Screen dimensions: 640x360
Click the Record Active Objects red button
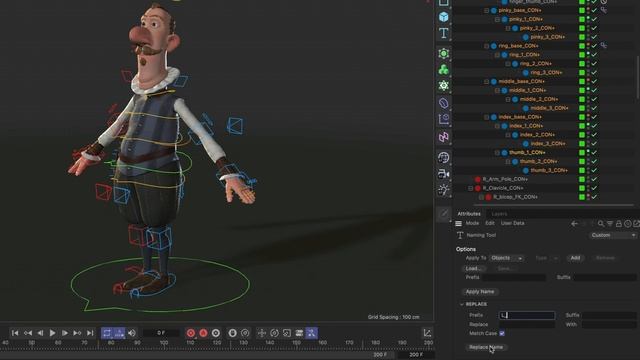coord(191,333)
